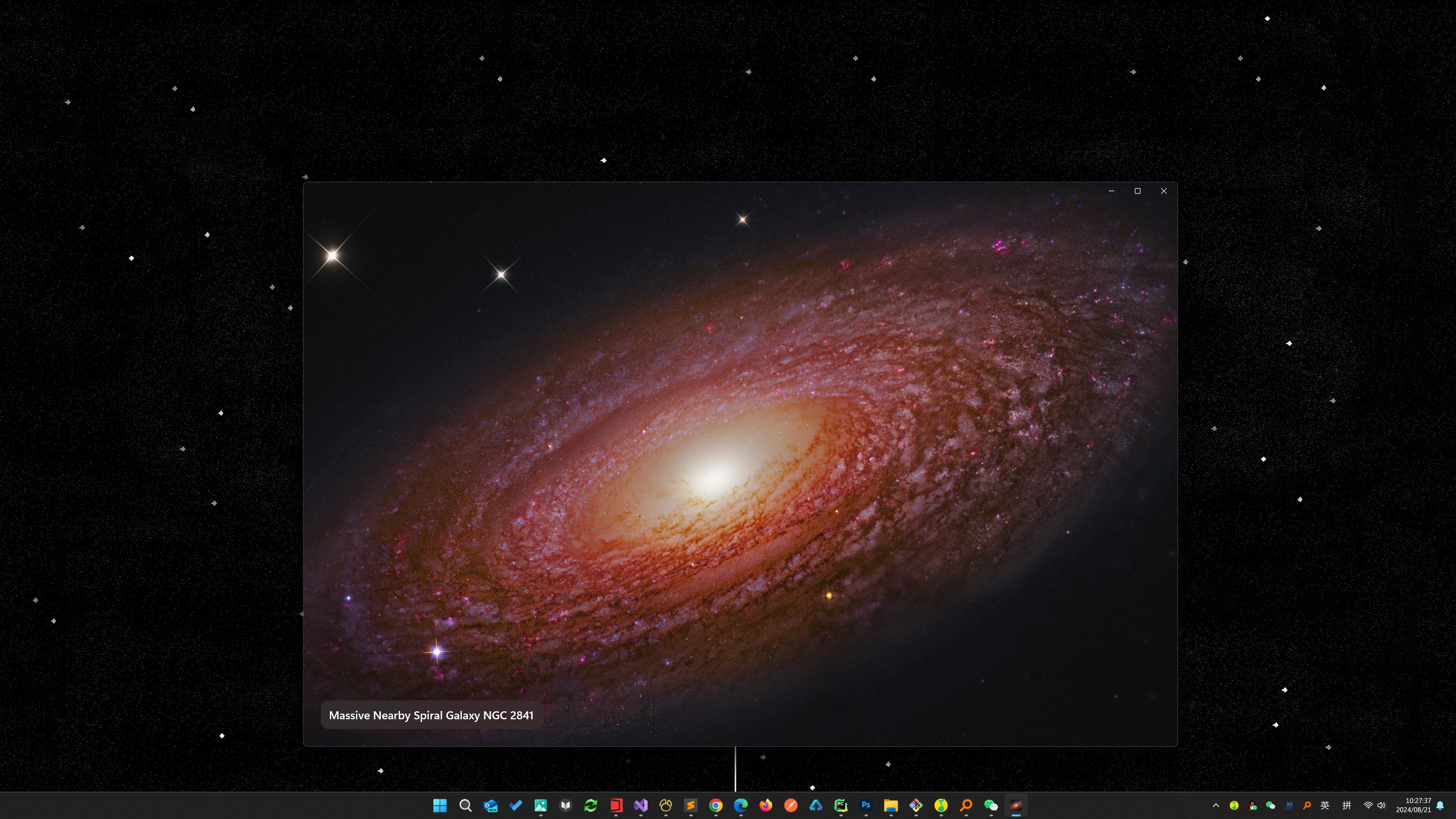Open clock and date calendar flyout
The image size is (1456, 819).
tap(1413, 805)
